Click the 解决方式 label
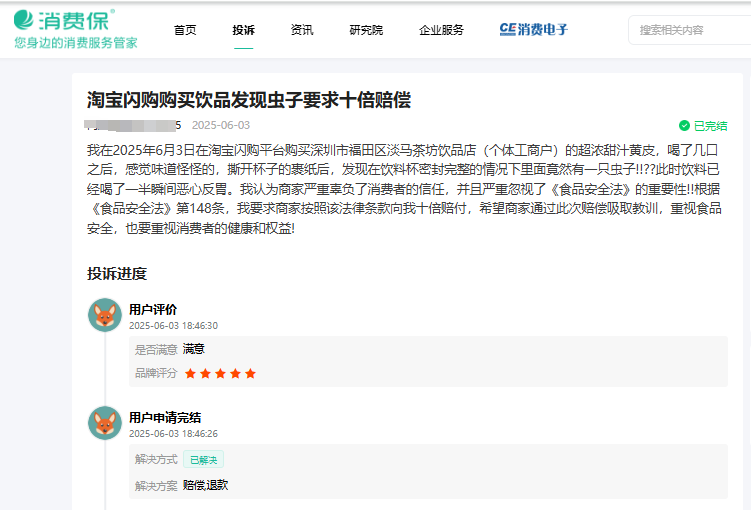 (156, 459)
